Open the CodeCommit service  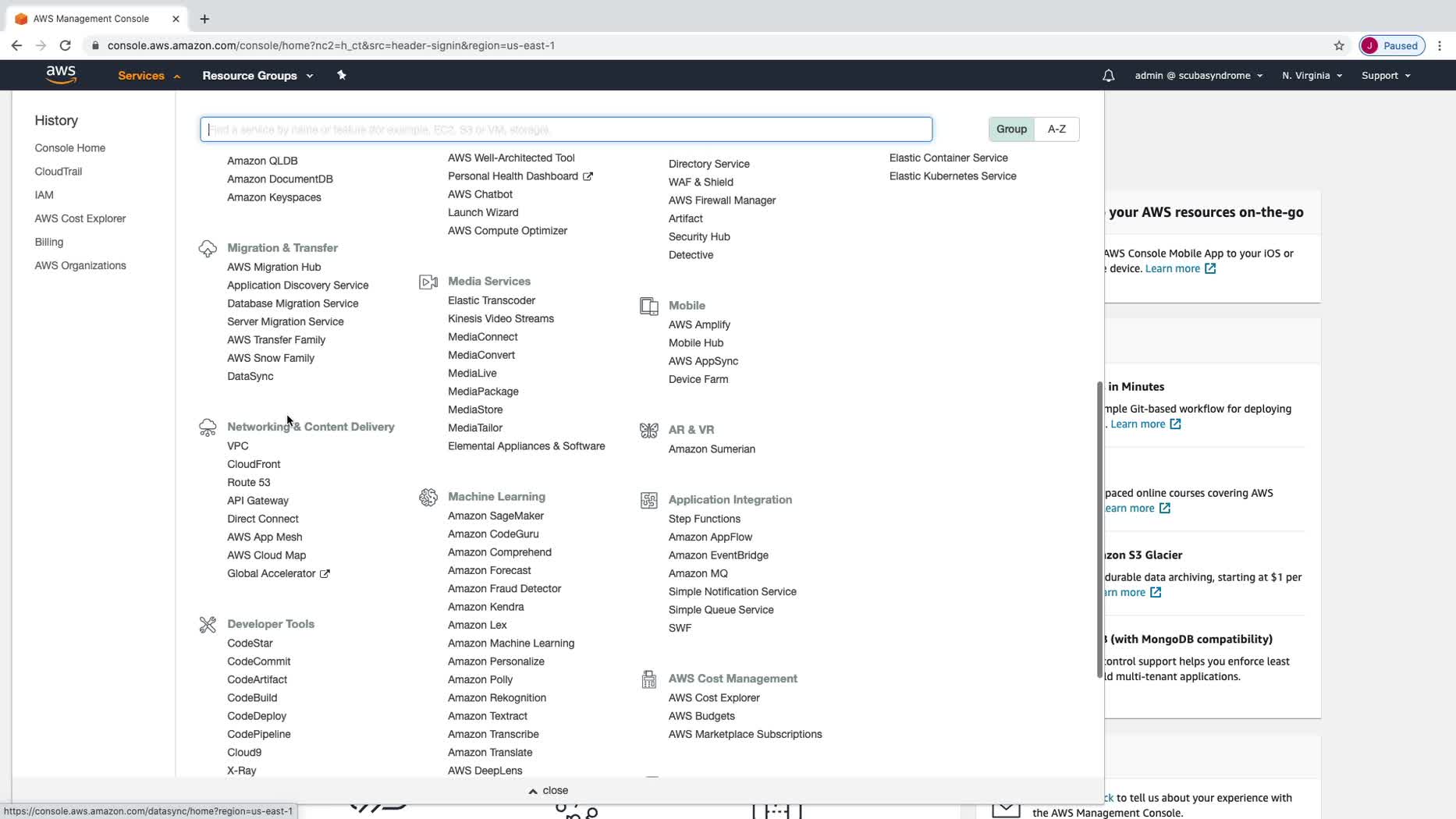(259, 661)
